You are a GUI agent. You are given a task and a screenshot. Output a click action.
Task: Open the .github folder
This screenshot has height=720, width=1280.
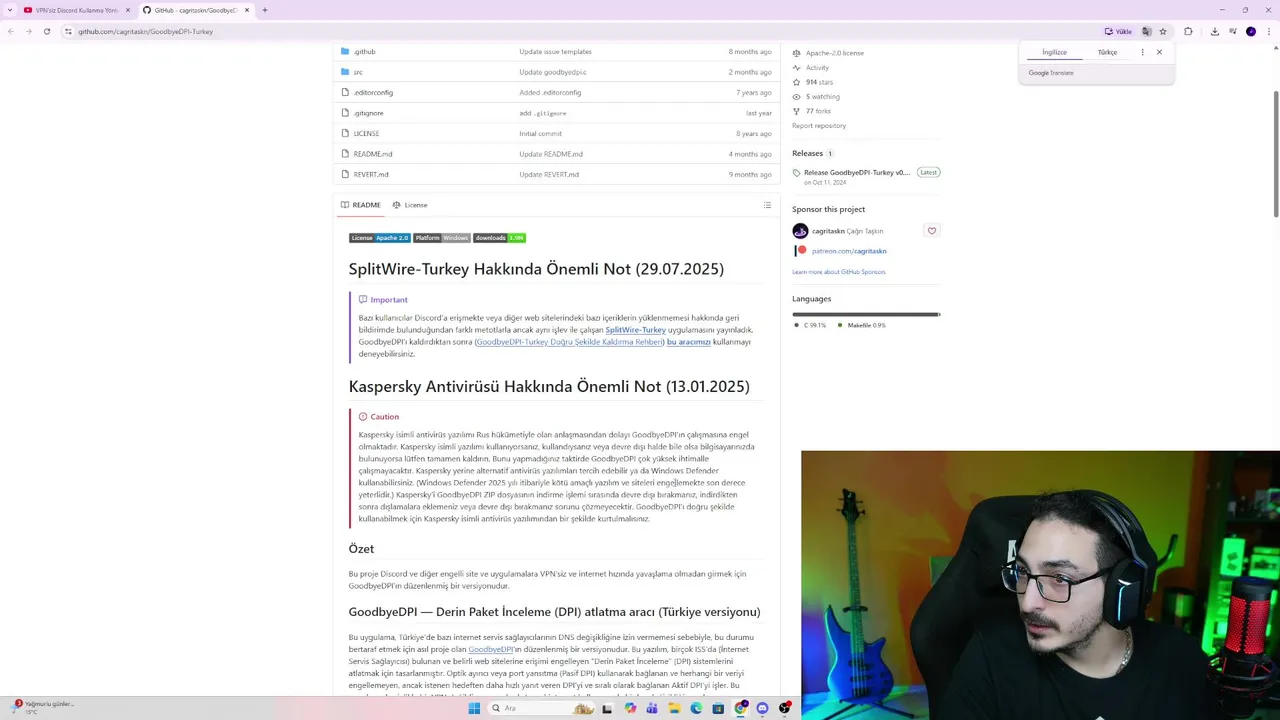364,51
